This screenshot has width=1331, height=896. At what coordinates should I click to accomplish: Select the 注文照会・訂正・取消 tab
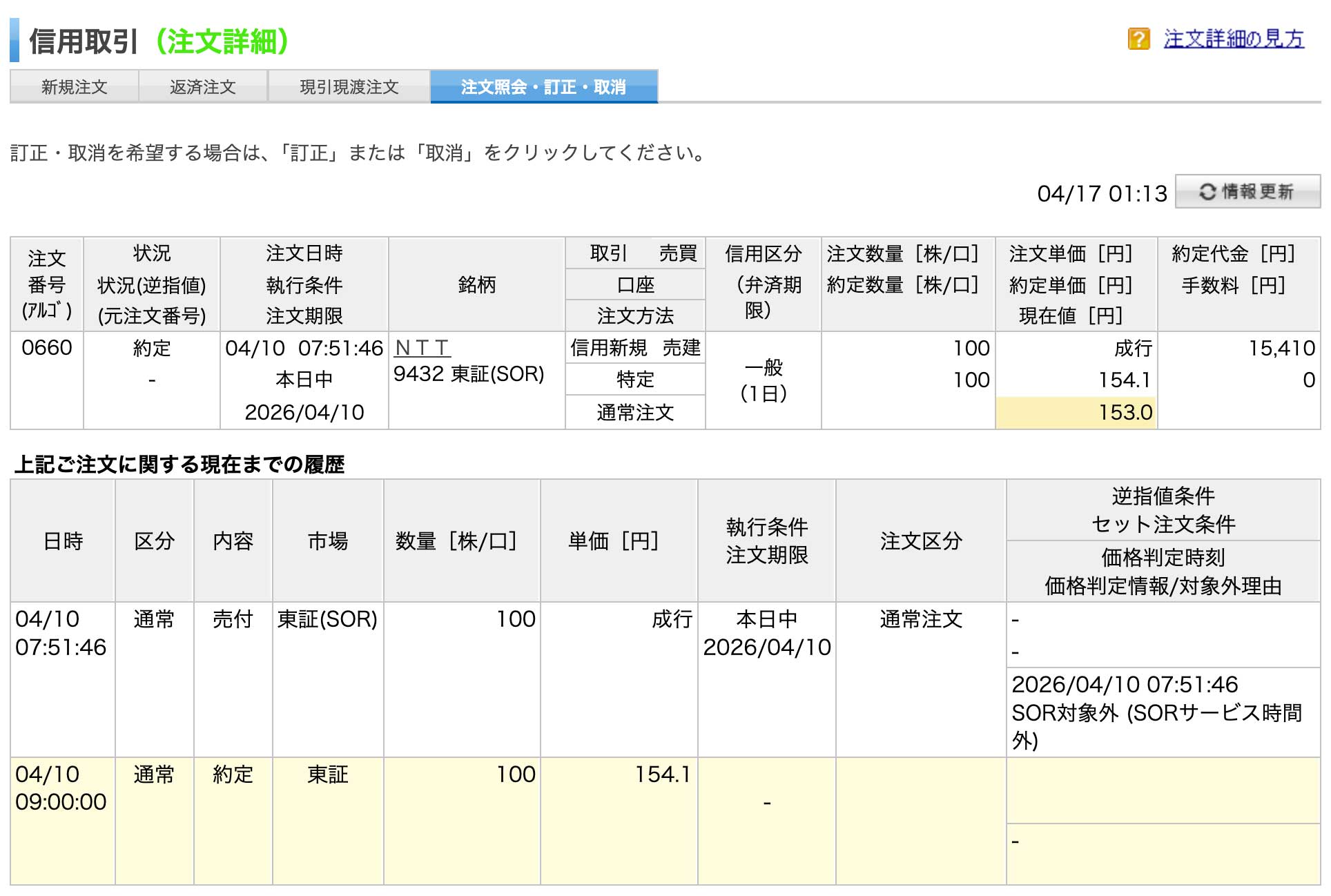pos(543,87)
